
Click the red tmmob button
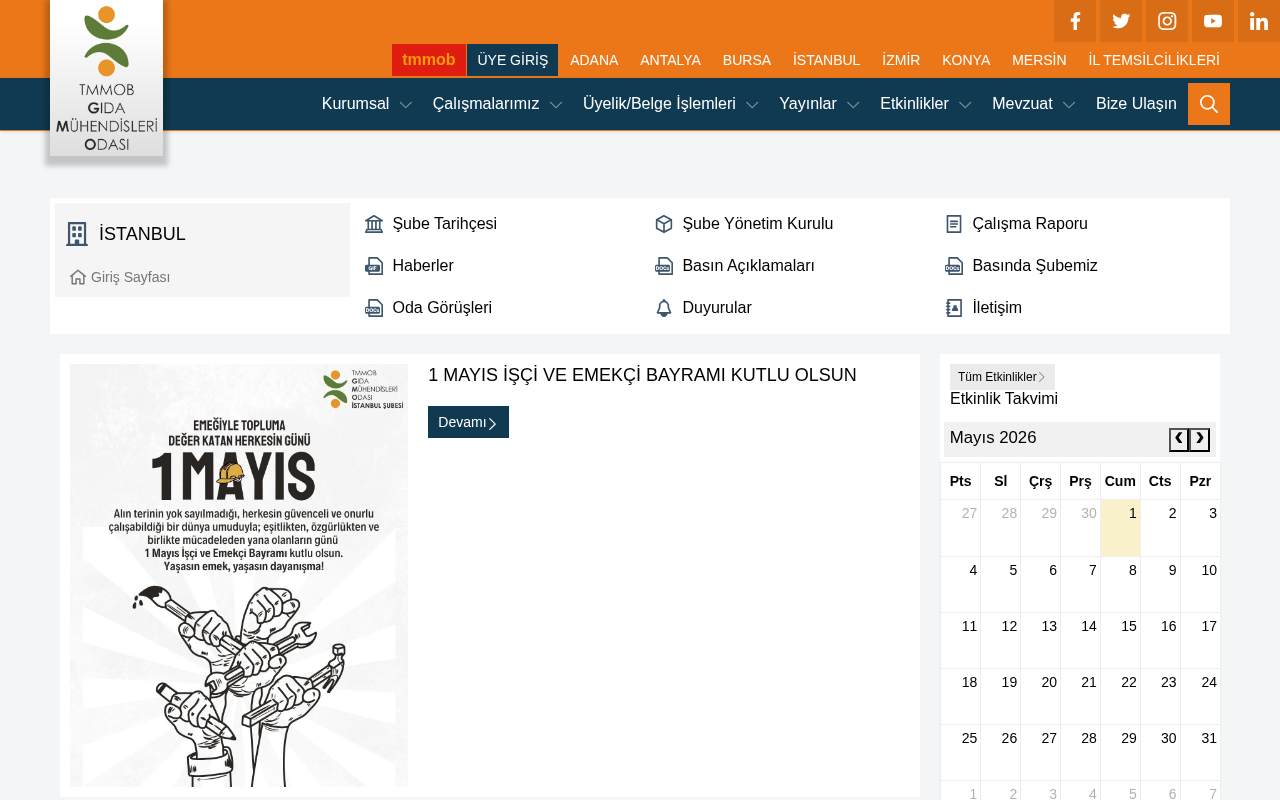coord(429,60)
